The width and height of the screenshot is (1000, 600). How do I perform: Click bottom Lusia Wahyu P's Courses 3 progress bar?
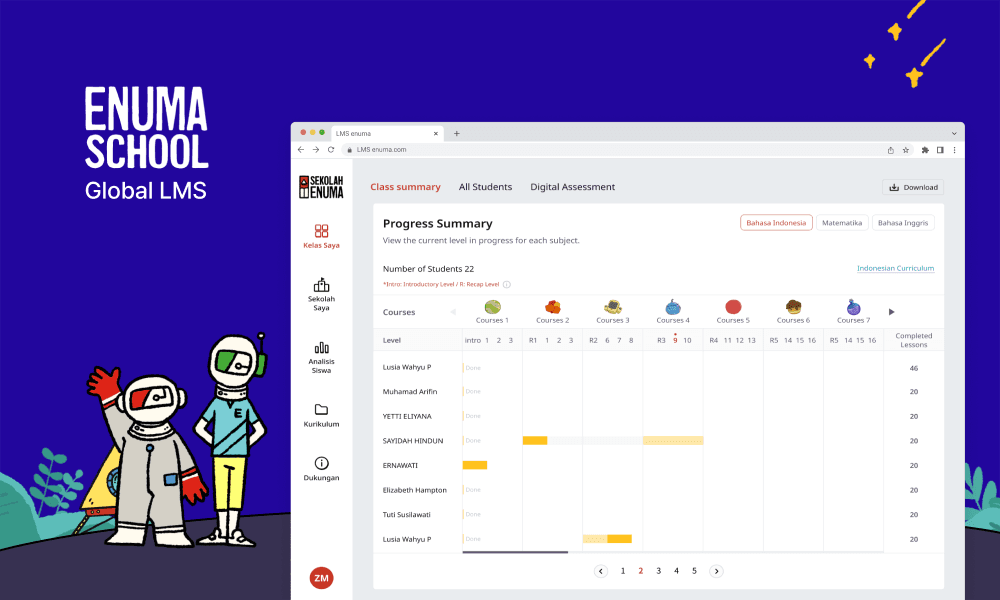tap(607, 539)
